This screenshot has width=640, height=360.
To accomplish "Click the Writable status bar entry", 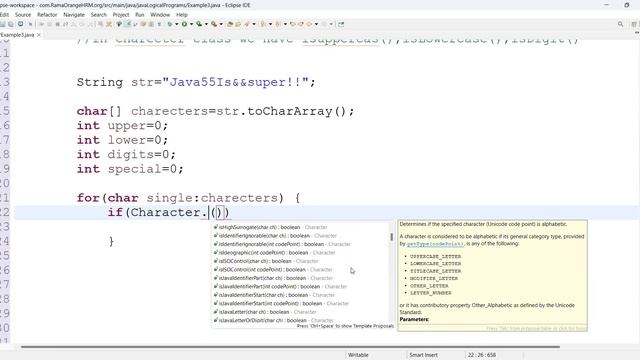I will click(x=358, y=355).
